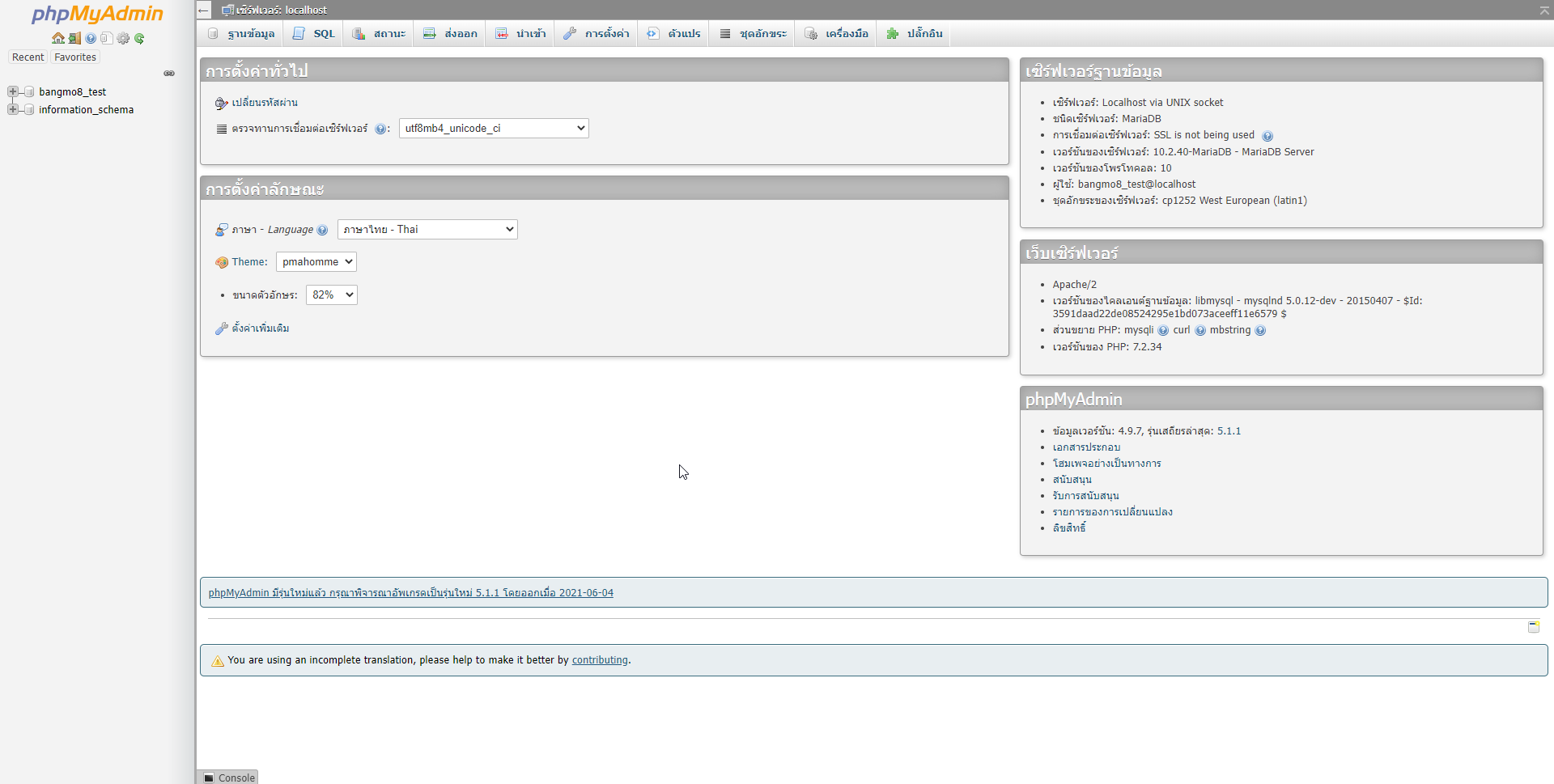1554x784 pixels.
Task: Click the ลิขสิทธิ์ license link
Action: point(1069,528)
